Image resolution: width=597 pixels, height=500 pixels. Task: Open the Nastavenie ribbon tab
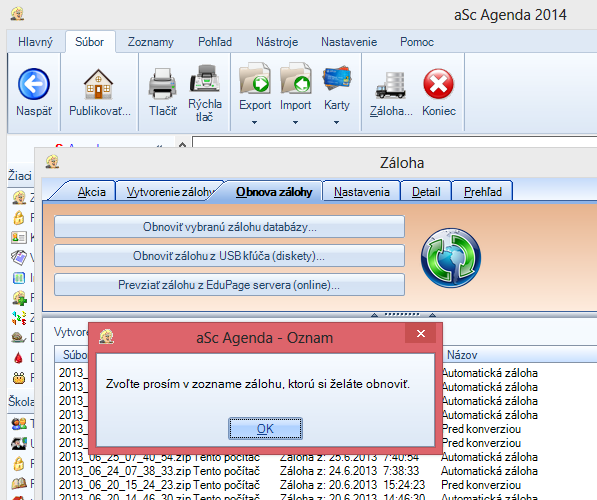(349, 42)
